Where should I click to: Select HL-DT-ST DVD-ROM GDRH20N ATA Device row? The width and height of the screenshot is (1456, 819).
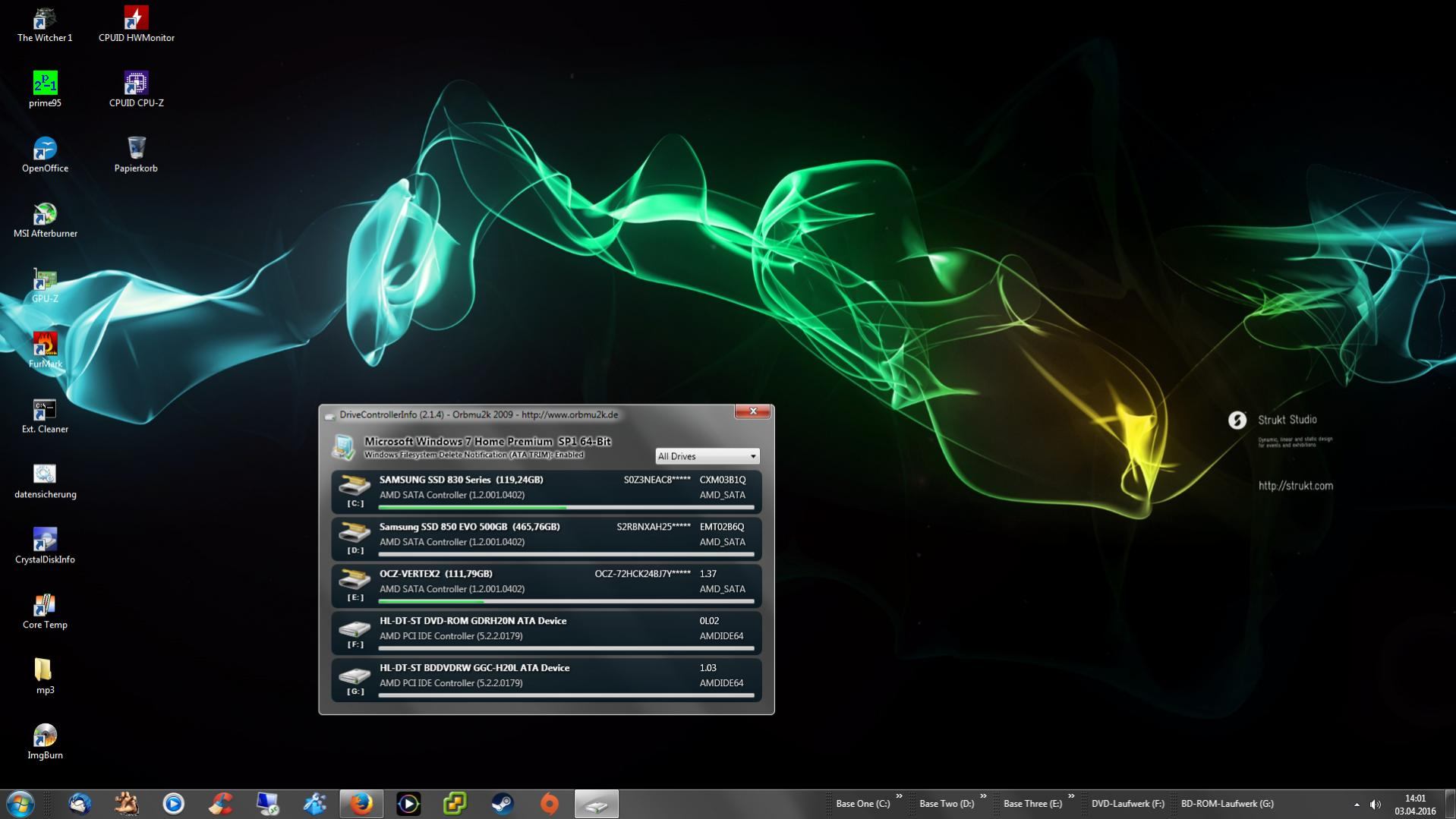[x=547, y=633]
